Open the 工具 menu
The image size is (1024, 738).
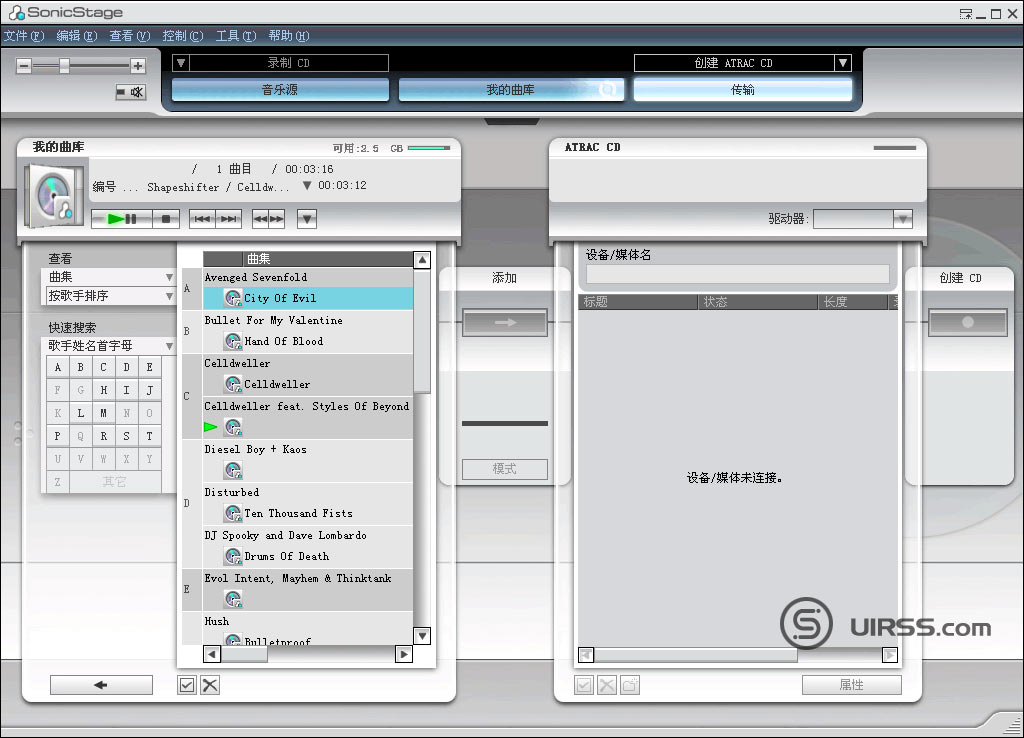point(236,35)
